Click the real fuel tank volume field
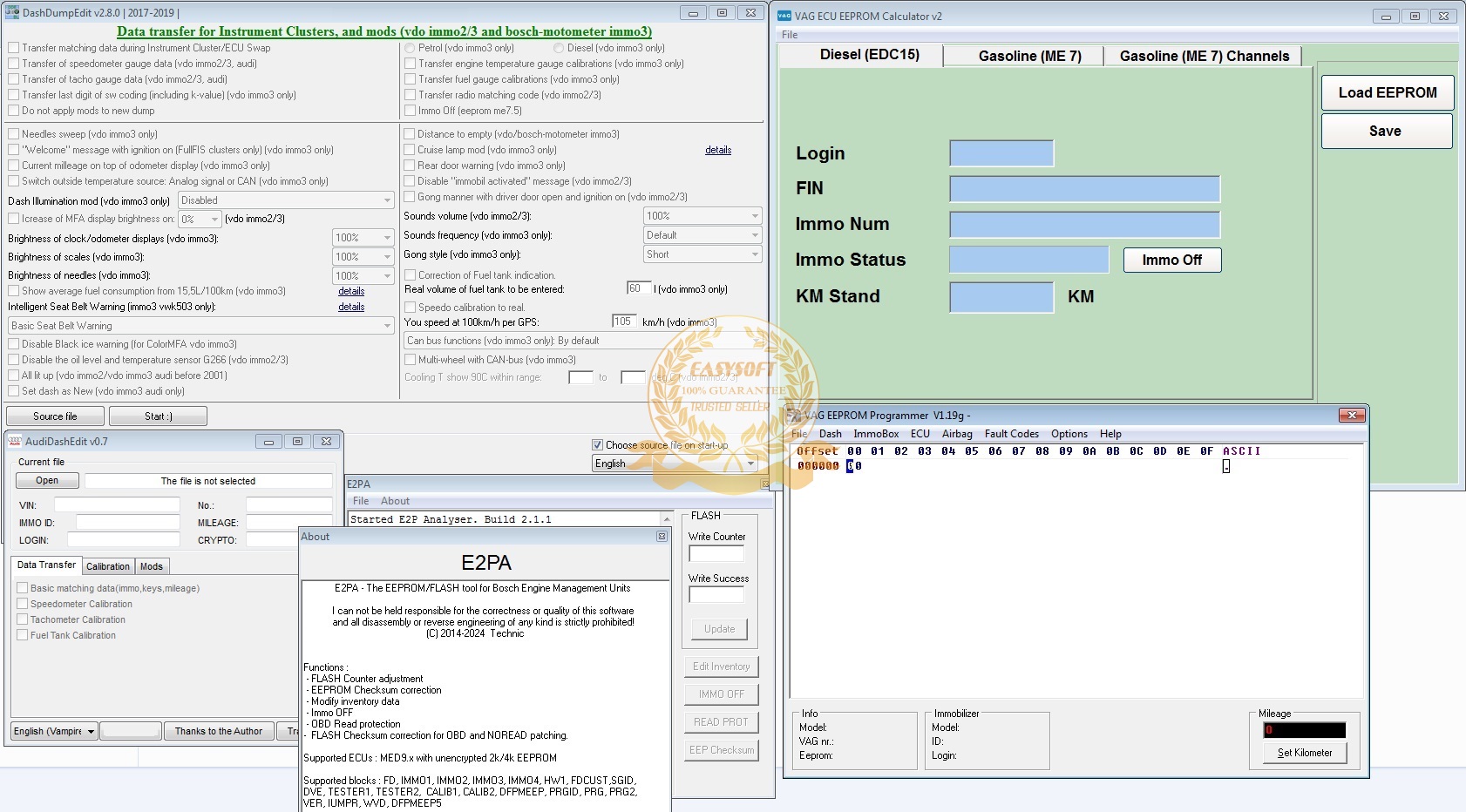1466x812 pixels. (x=639, y=288)
